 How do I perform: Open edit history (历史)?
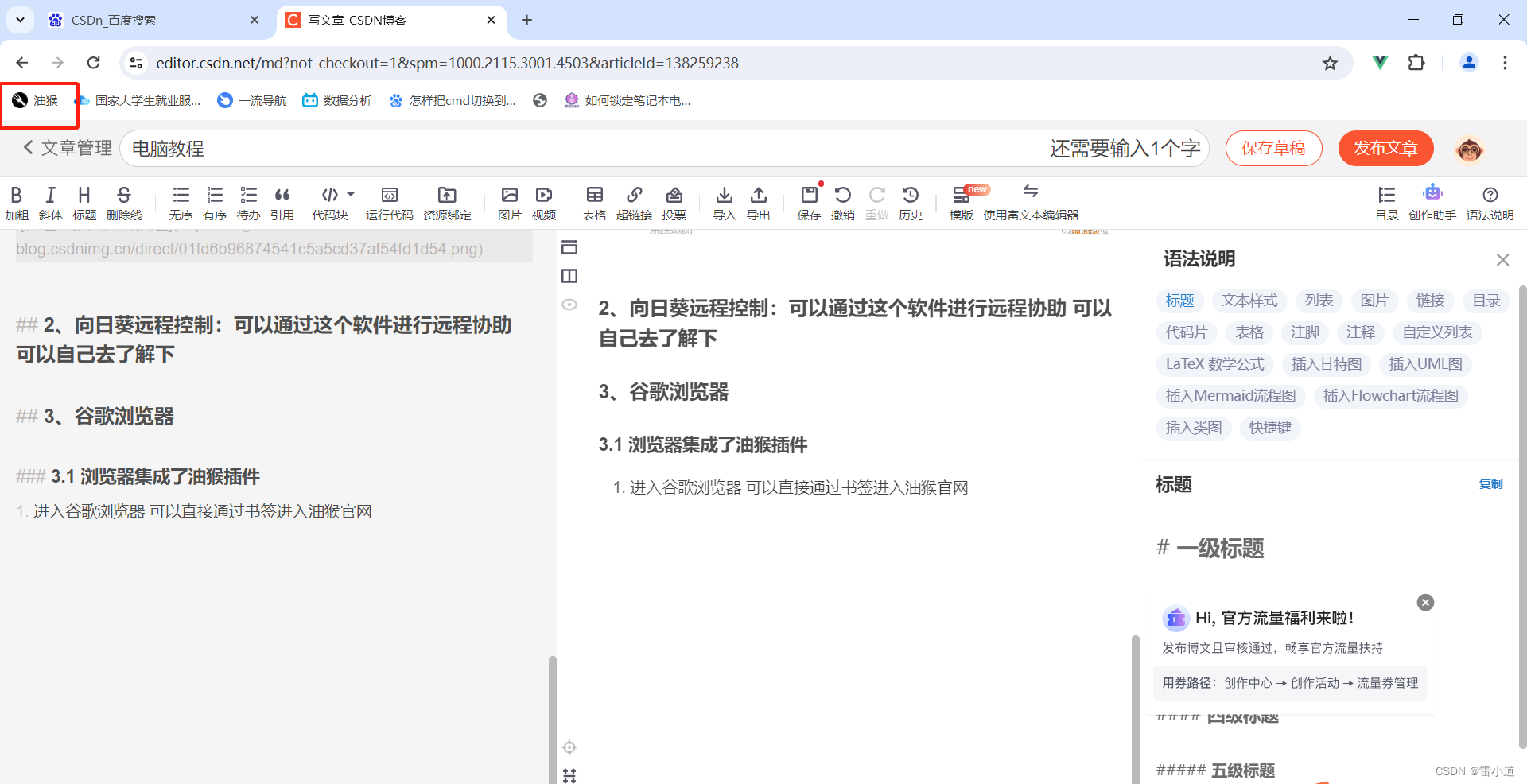click(911, 204)
